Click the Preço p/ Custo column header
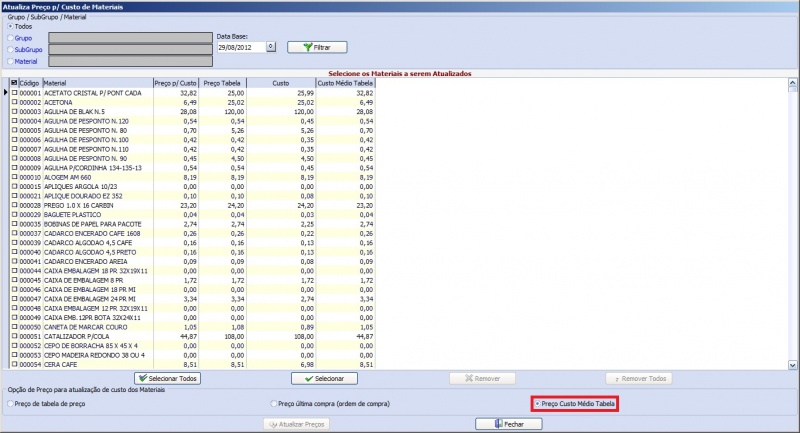 pos(176,83)
